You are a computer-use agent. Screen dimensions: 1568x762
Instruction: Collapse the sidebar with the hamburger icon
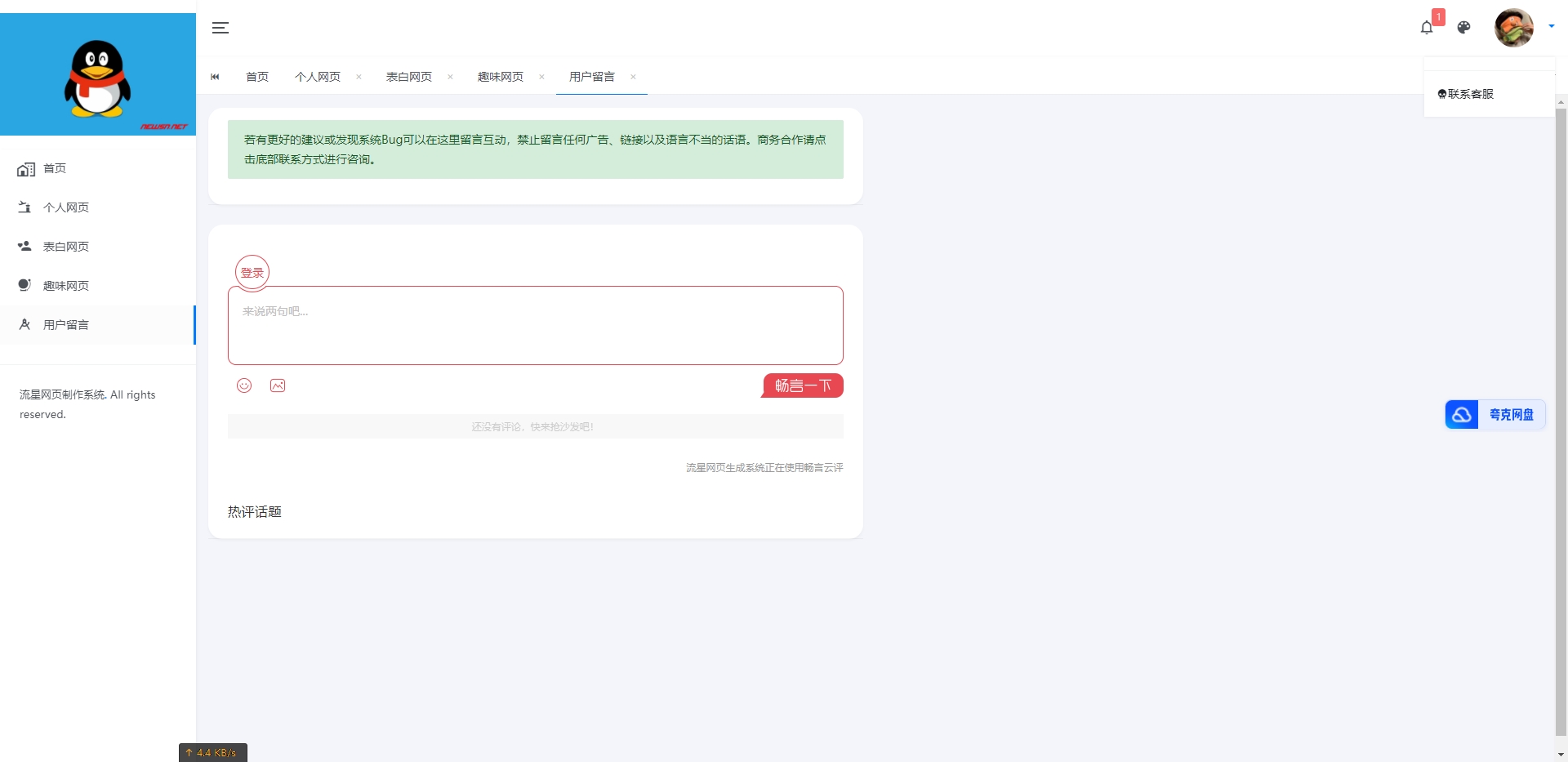[220, 28]
